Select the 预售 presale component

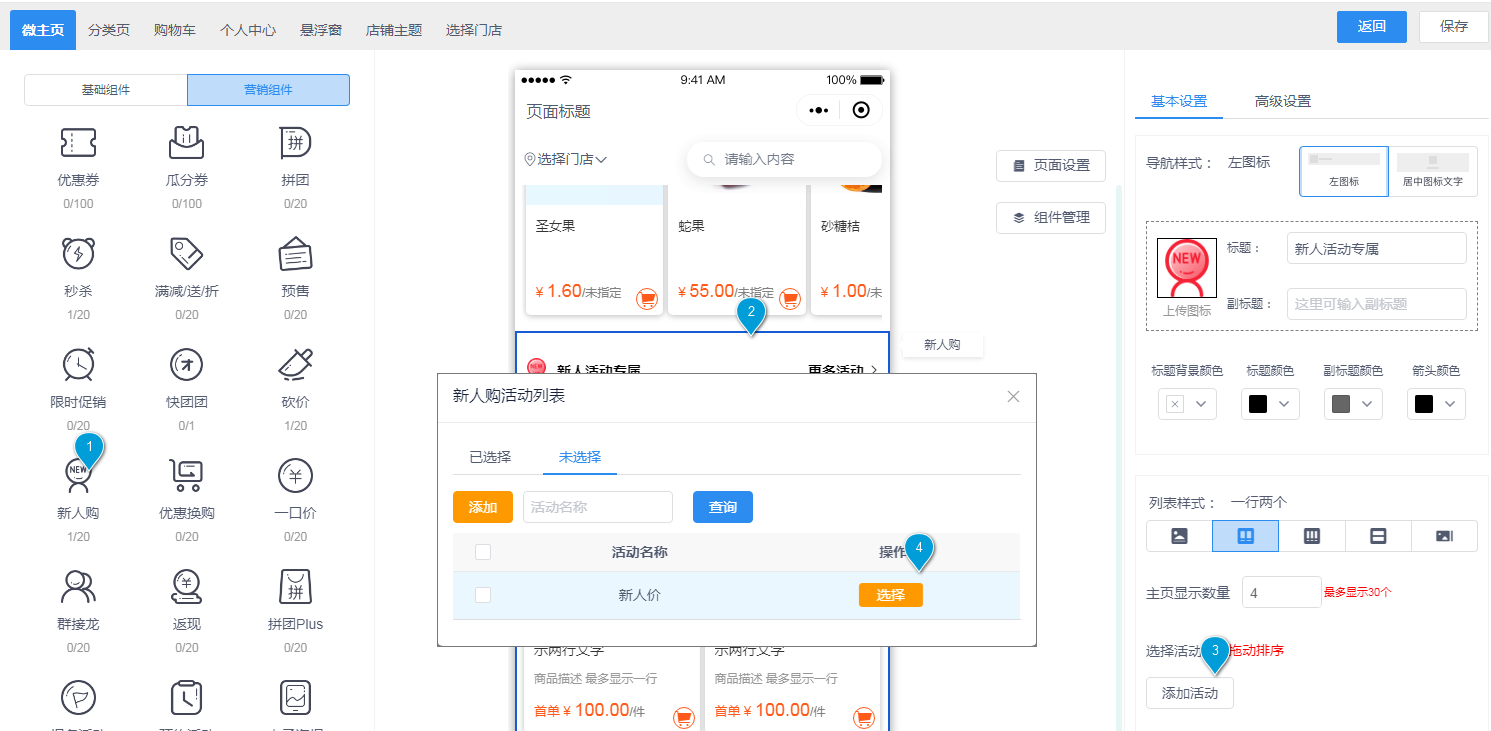pos(295,254)
